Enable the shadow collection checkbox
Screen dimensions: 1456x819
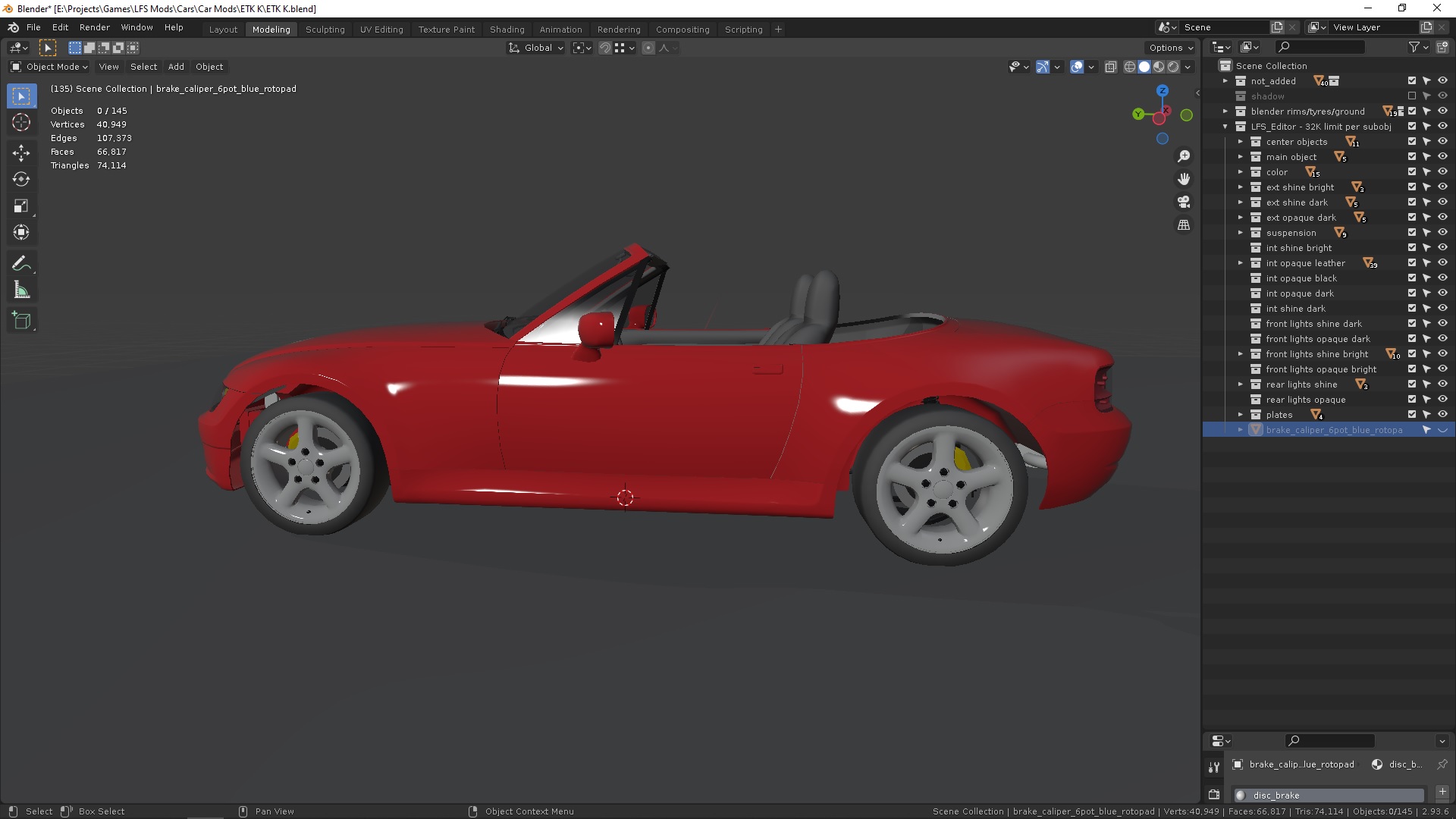[1412, 96]
